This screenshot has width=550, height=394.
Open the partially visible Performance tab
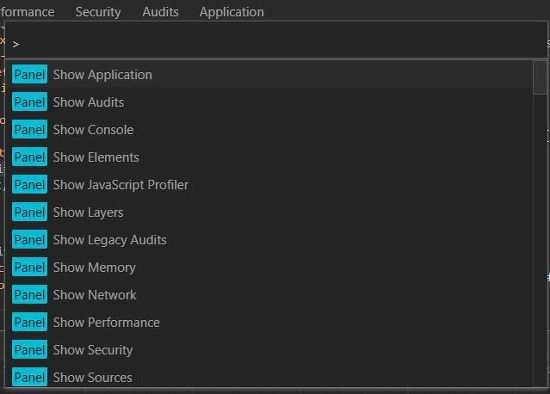(x=27, y=12)
